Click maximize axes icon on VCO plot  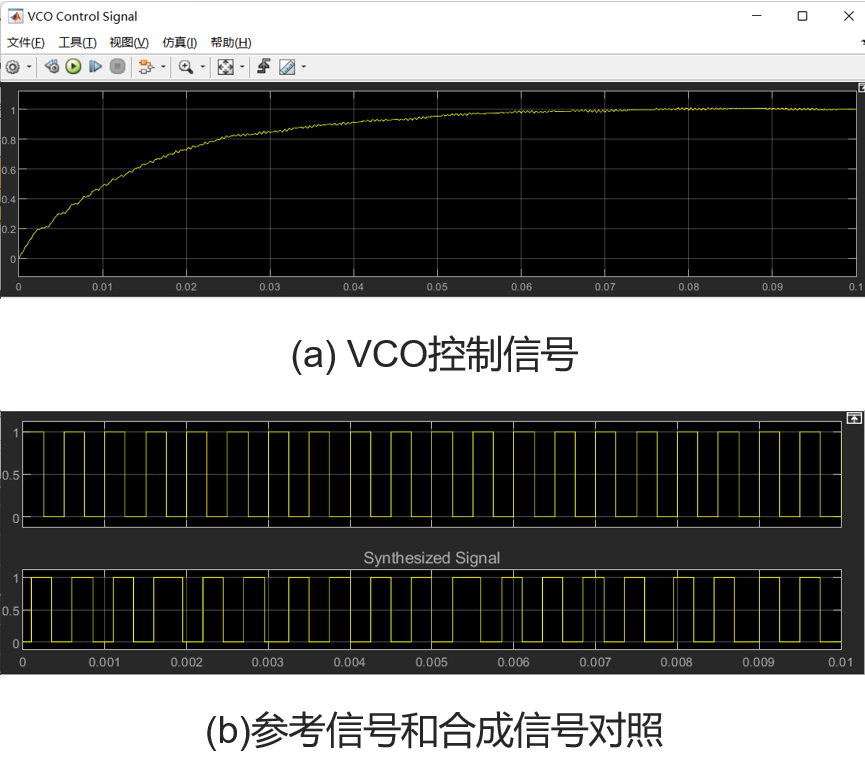coord(861,88)
